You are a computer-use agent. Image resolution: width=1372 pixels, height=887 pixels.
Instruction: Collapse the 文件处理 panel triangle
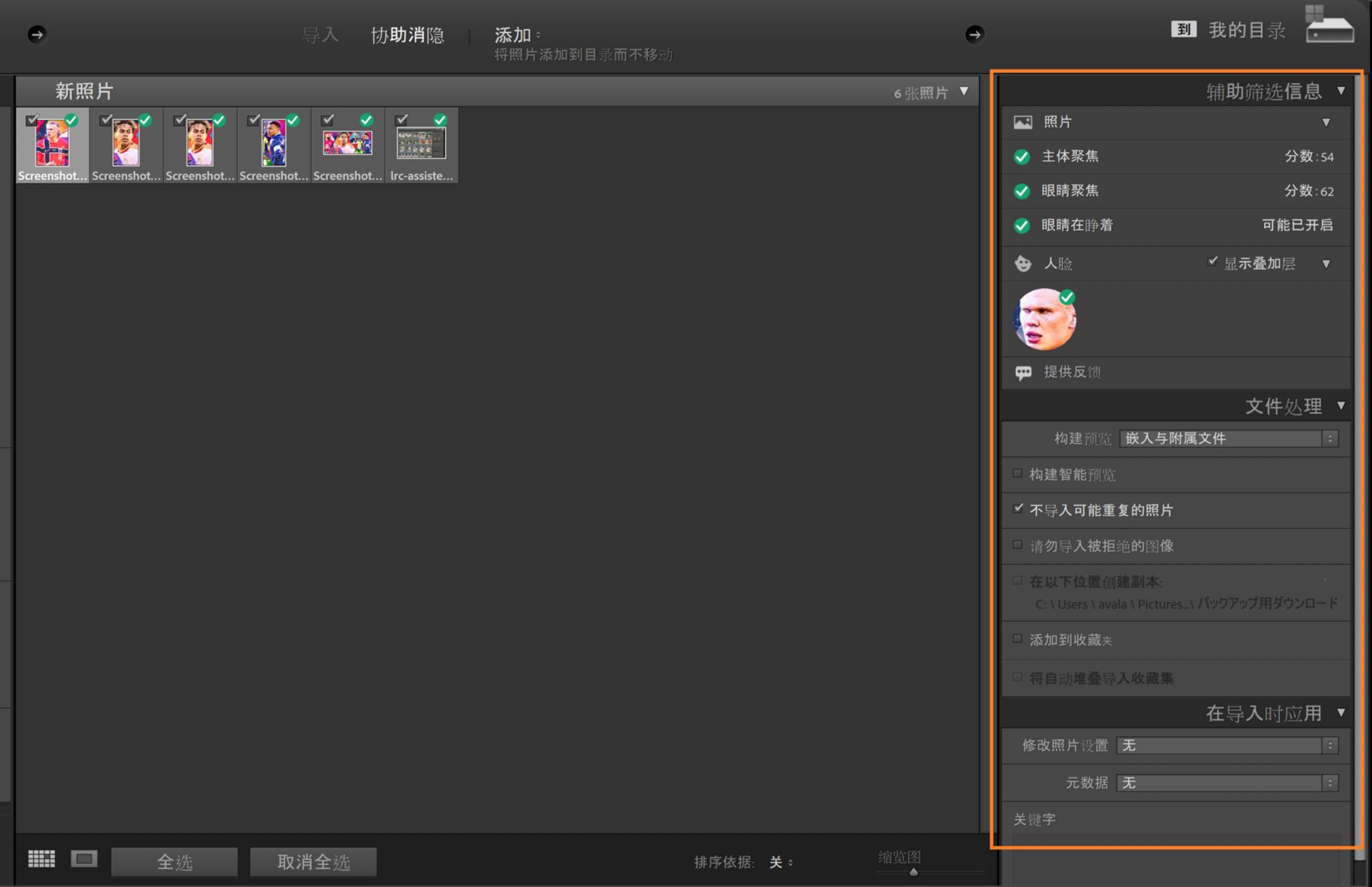click(x=1341, y=406)
